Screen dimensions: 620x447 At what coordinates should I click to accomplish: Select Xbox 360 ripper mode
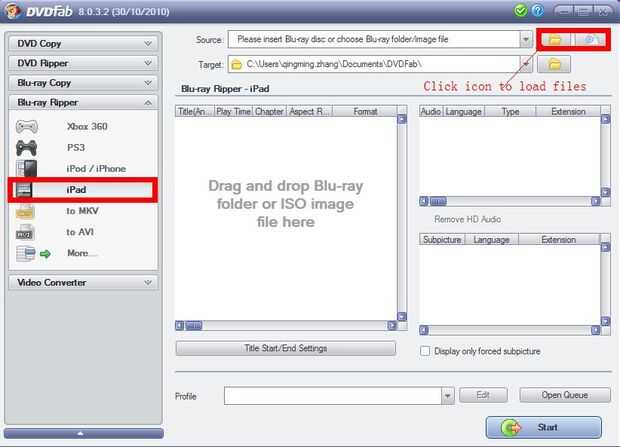tap(87, 127)
